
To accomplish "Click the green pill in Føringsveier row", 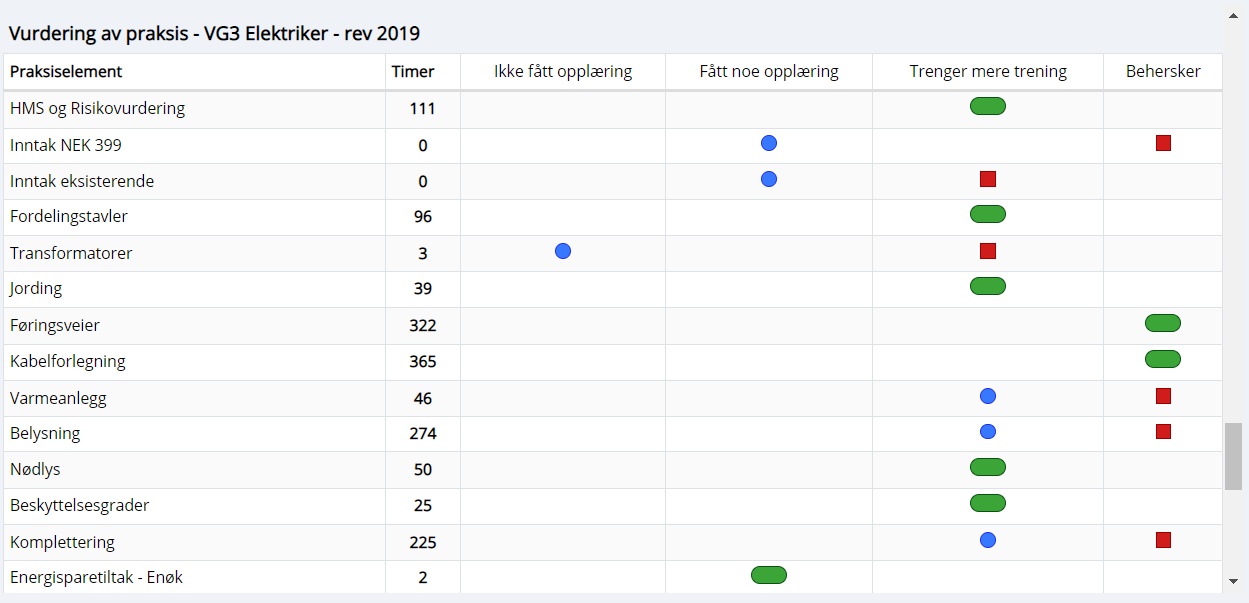I will pos(1163,323).
